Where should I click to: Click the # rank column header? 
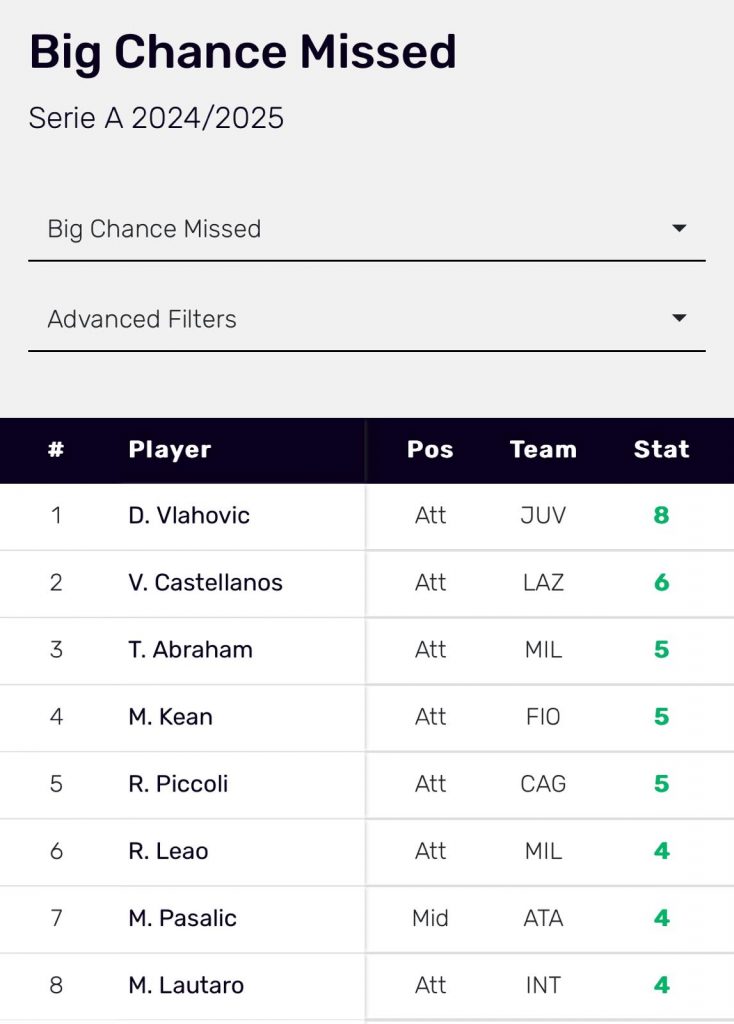(56, 450)
